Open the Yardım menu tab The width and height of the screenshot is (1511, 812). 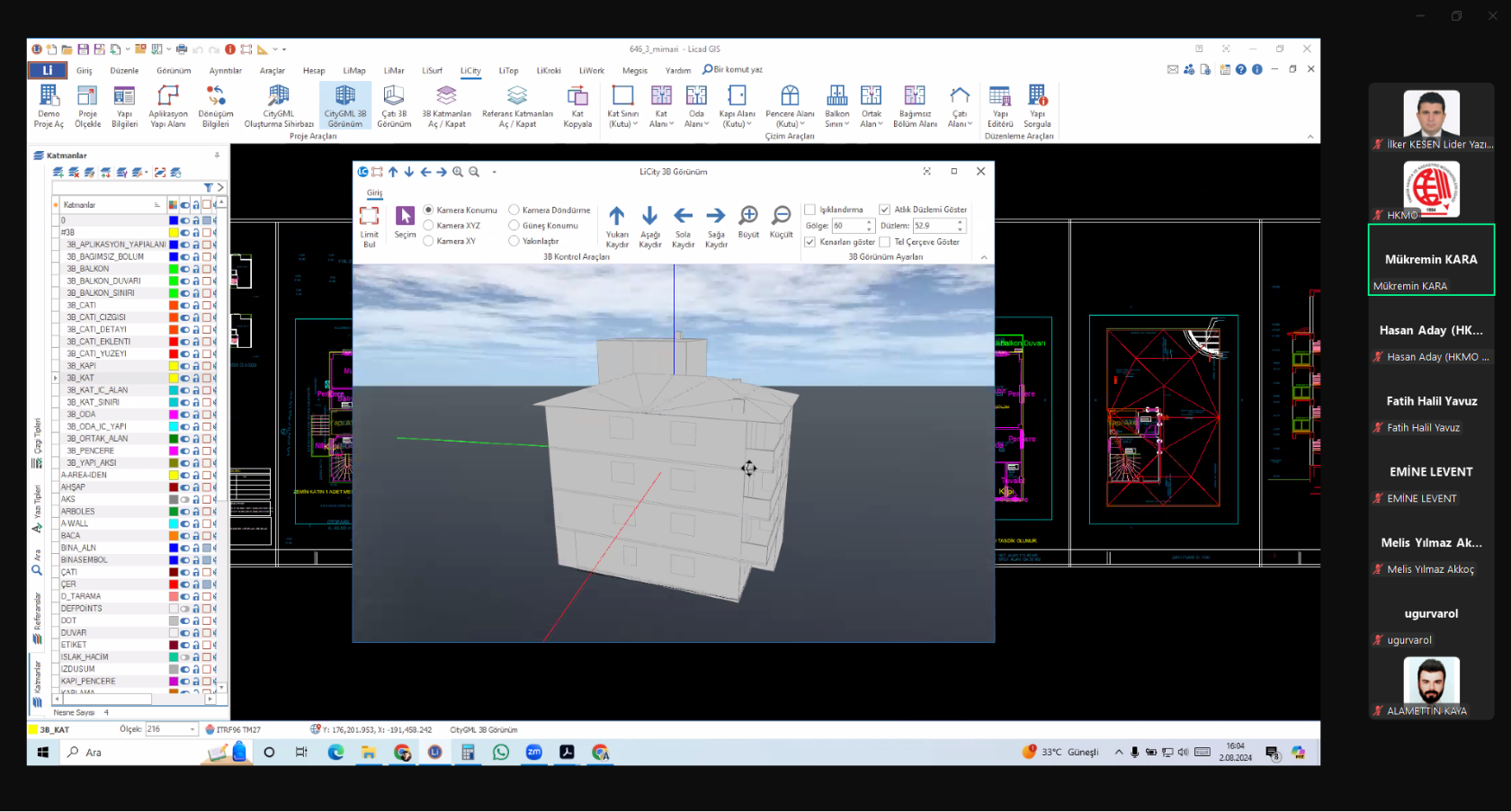pyautogui.click(x=678, y=70)
